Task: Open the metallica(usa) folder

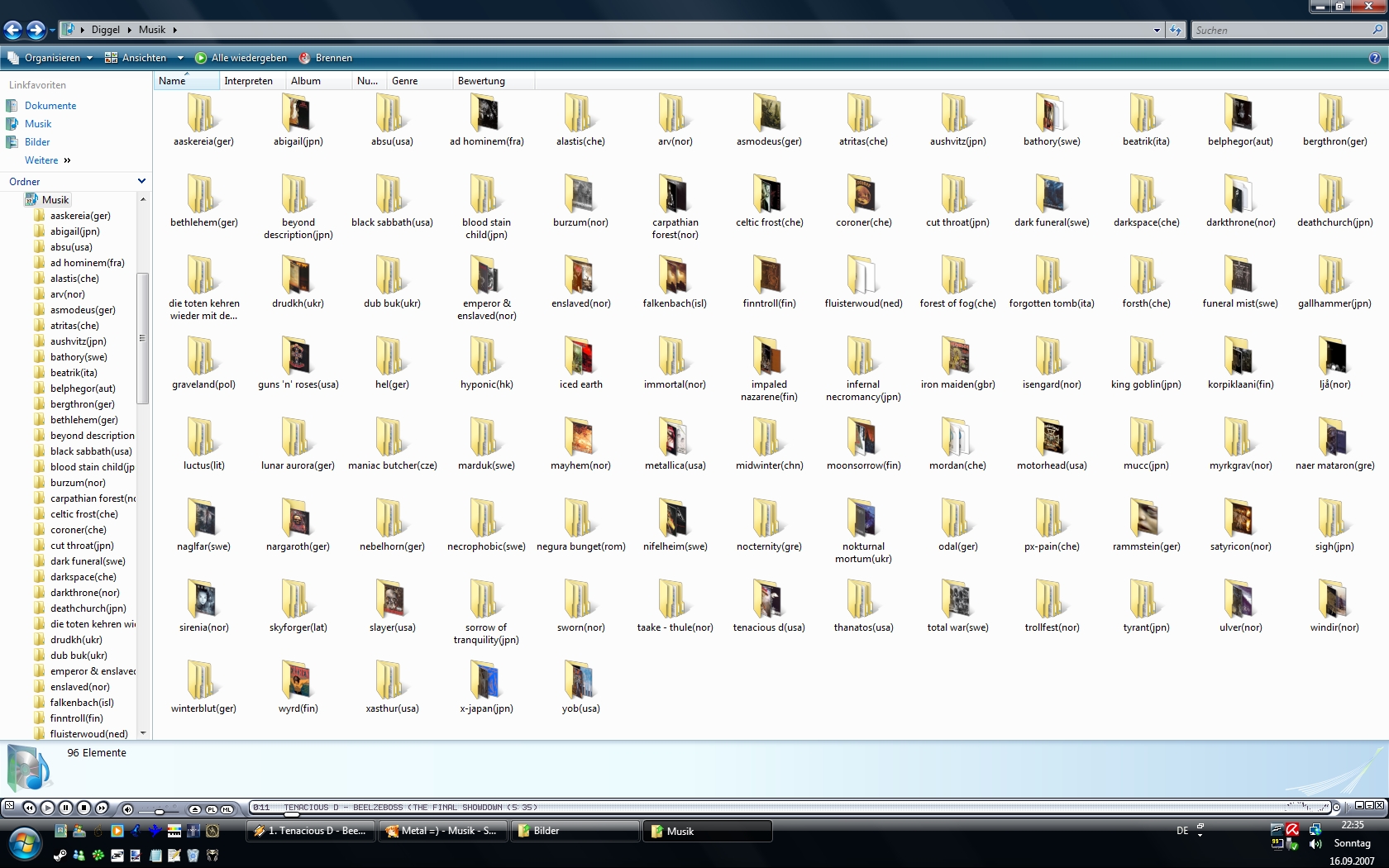Action: tap(675, 438)
